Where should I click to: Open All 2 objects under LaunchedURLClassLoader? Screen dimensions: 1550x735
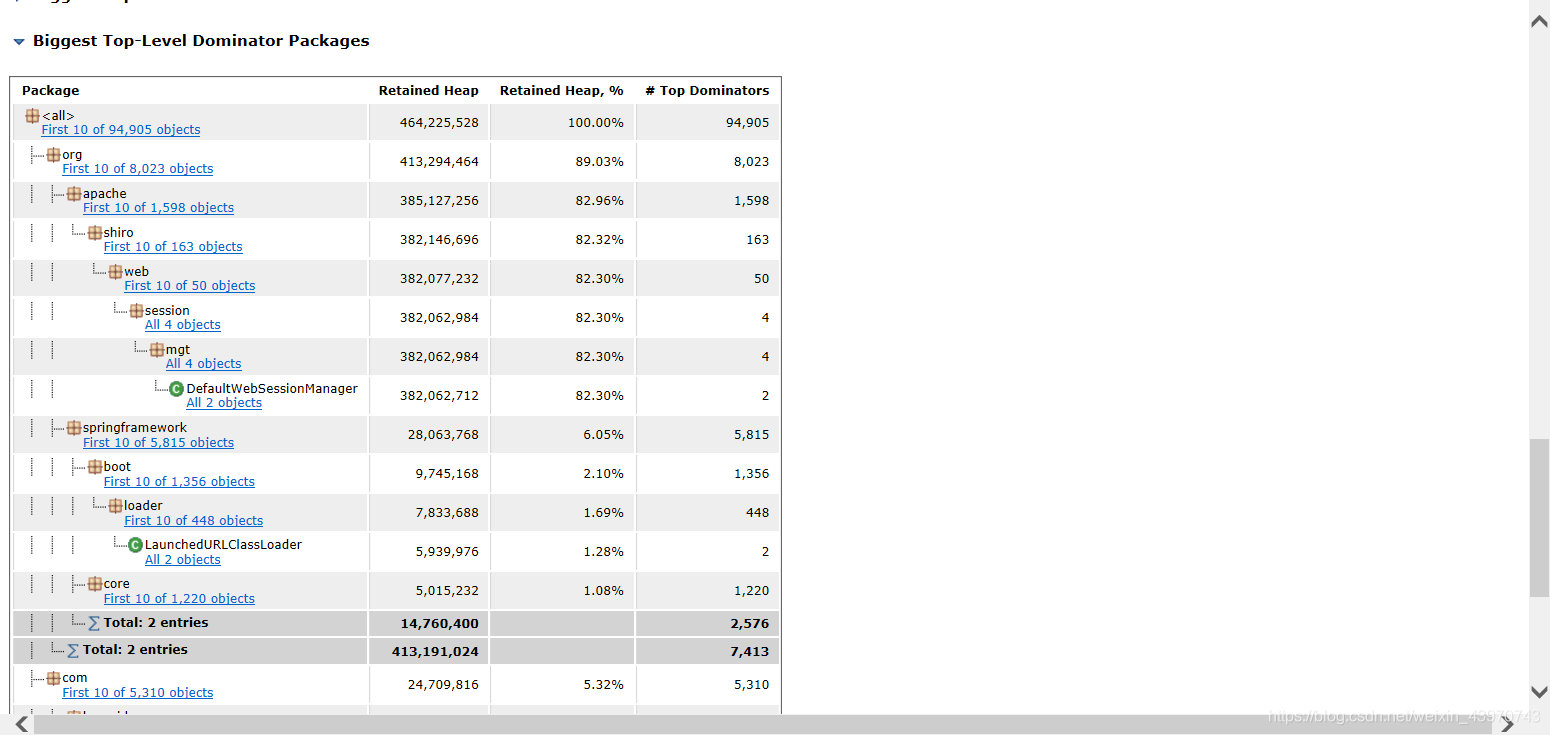tap(183, 560)
